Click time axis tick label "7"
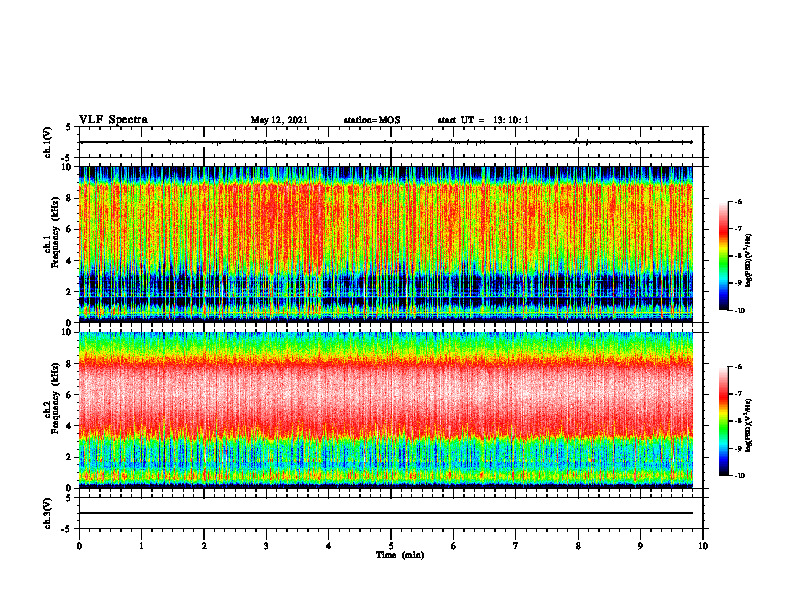The height and width of the screenshot is (612, 792). click(516, 546)
